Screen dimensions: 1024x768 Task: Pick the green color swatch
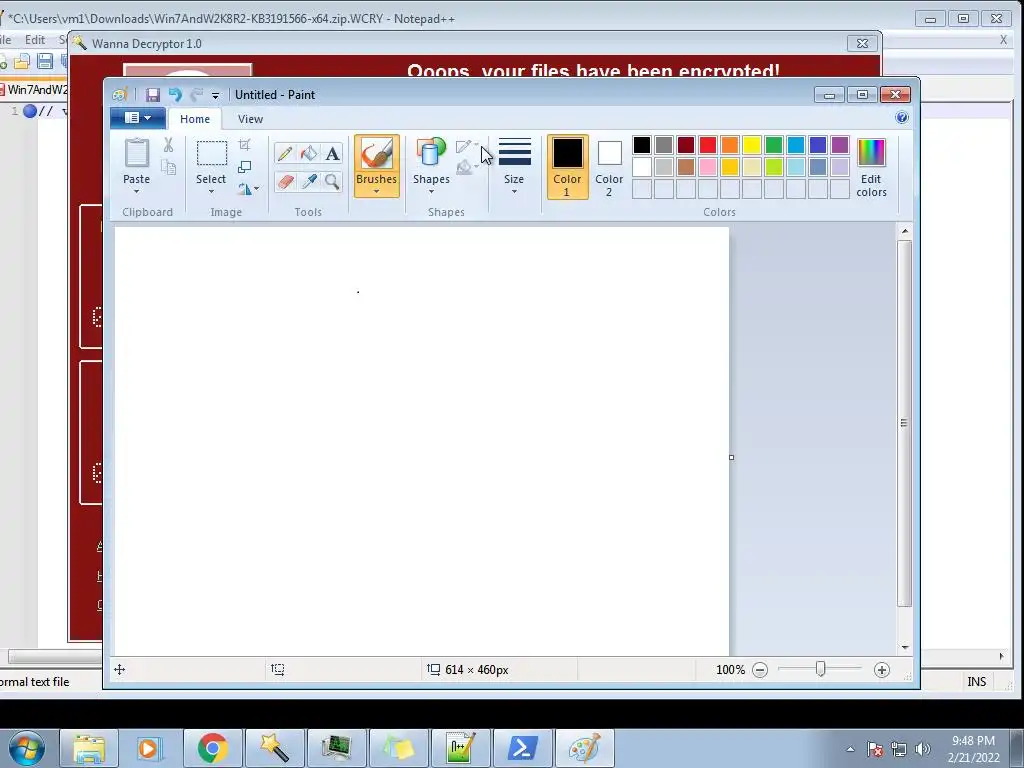pyautogui.click(x=774, y=145)
